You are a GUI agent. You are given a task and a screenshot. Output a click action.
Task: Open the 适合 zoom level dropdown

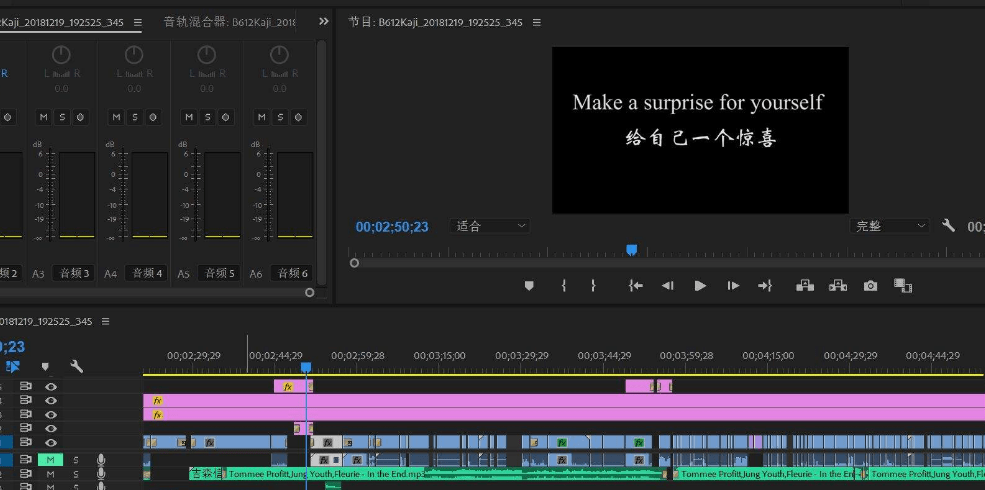(489, 226)
